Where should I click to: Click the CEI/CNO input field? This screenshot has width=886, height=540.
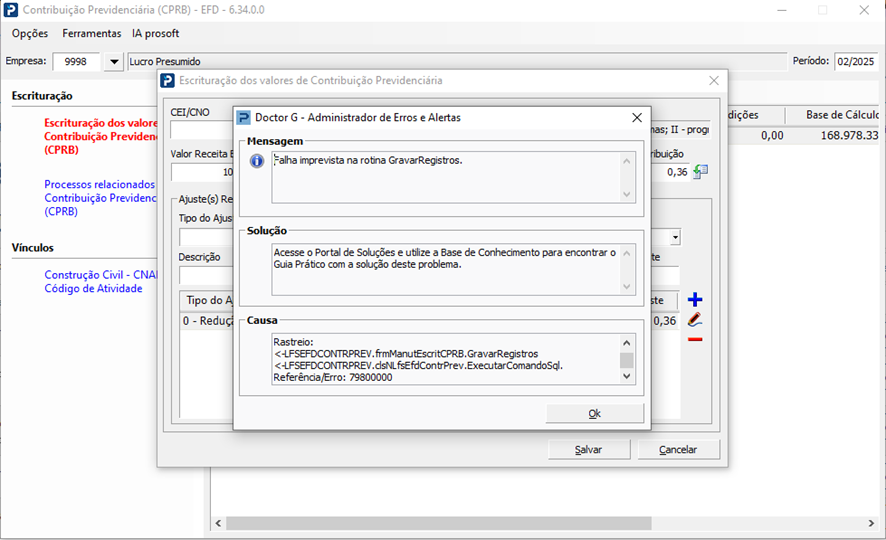pos(202,129)
